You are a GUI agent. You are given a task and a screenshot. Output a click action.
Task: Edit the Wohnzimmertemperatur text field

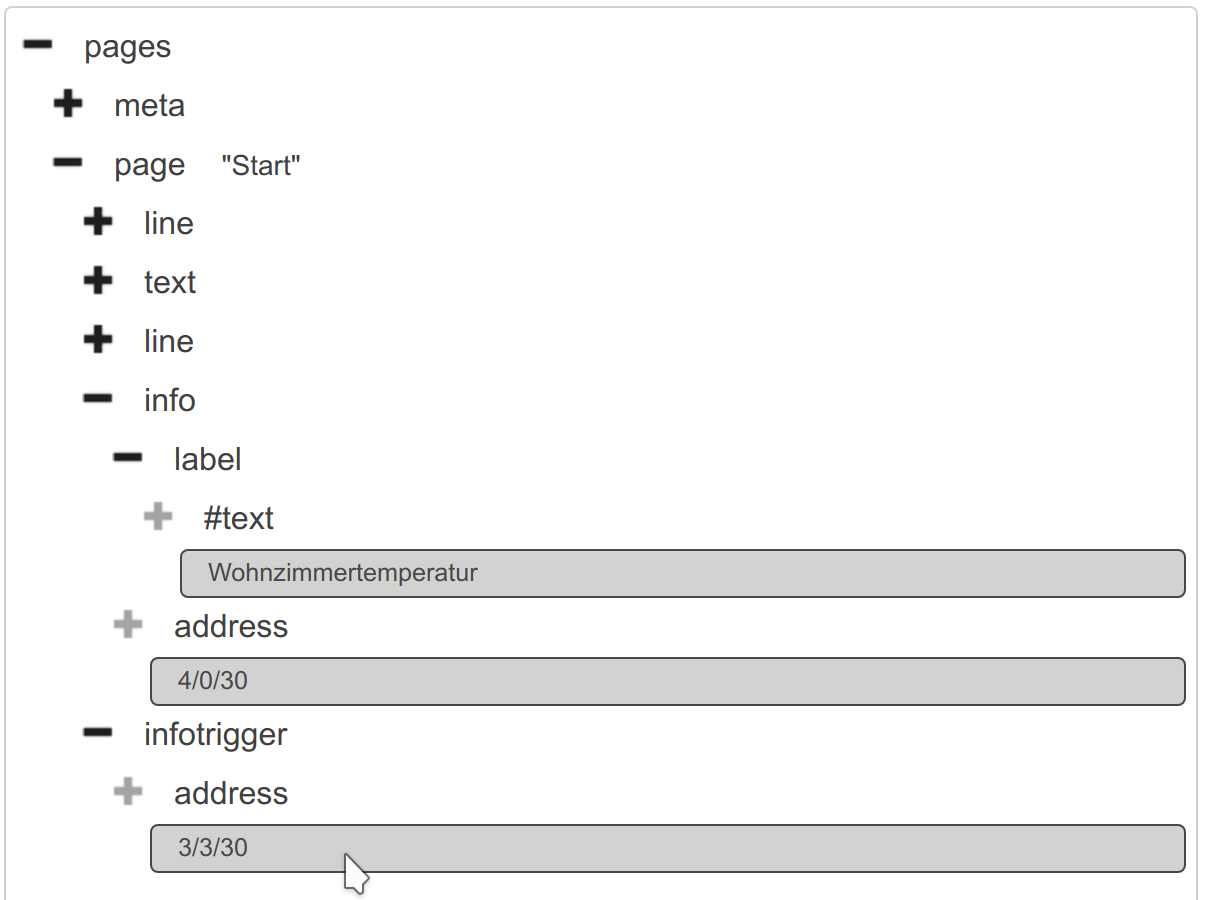point(683,573)
